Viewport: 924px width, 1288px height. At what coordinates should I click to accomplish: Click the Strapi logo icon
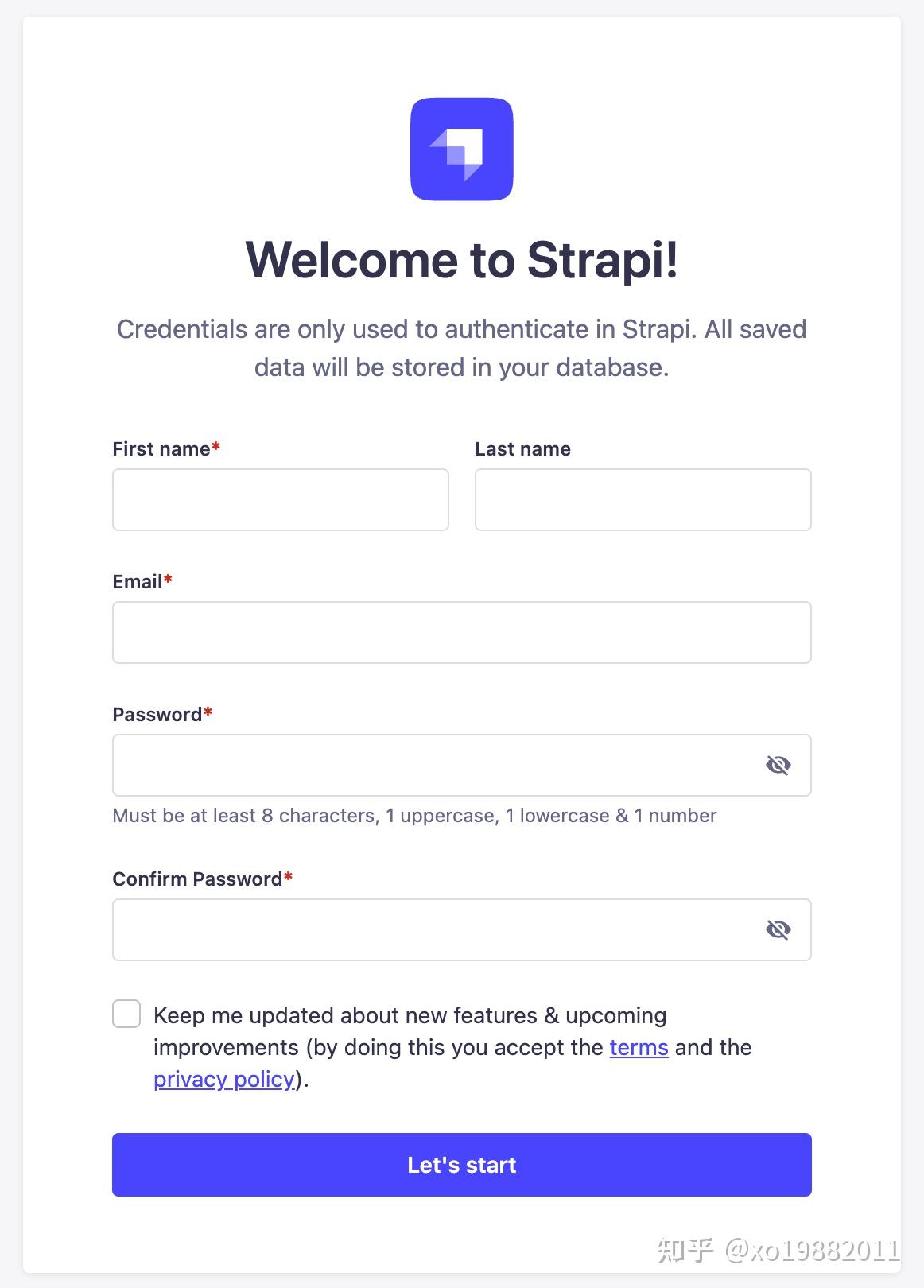(x=461, y=149)
